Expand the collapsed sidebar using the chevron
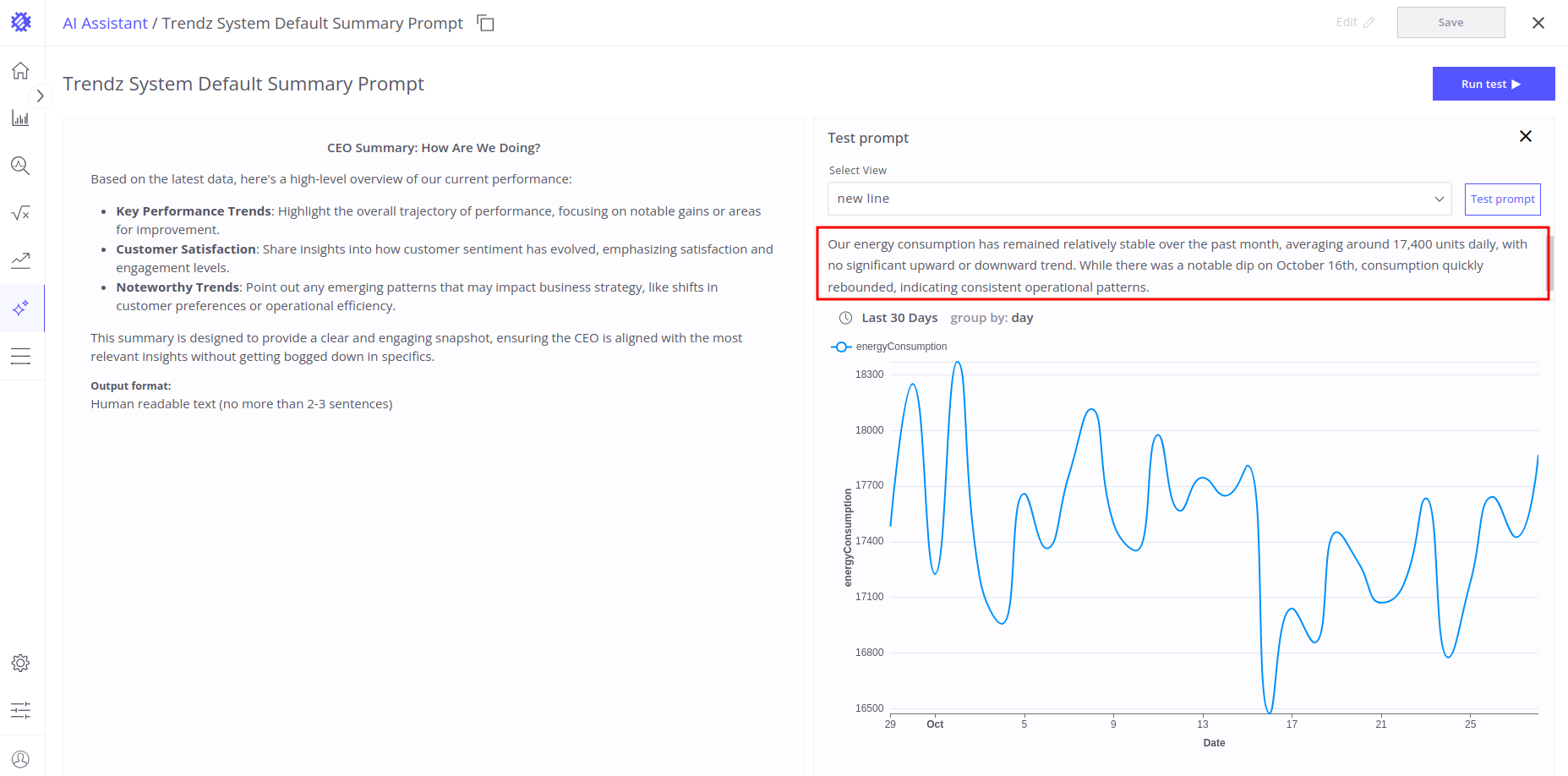This screenshot has height=776, width=1568. [x=40, y=96]
